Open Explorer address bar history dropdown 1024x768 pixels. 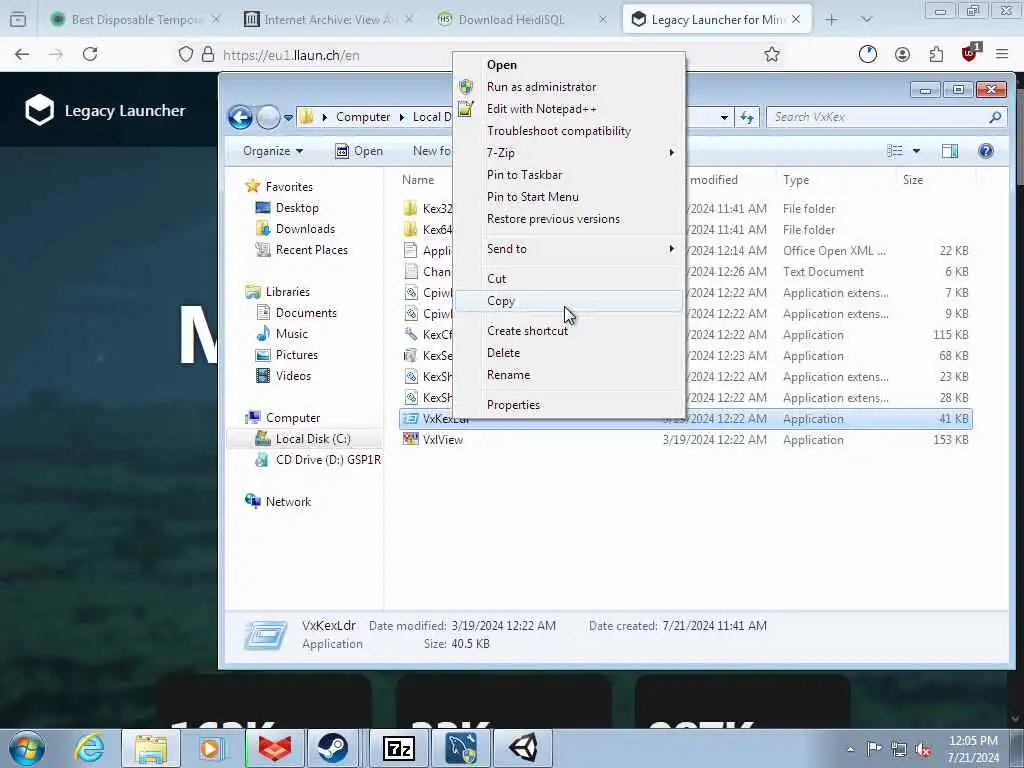(724, 118)
